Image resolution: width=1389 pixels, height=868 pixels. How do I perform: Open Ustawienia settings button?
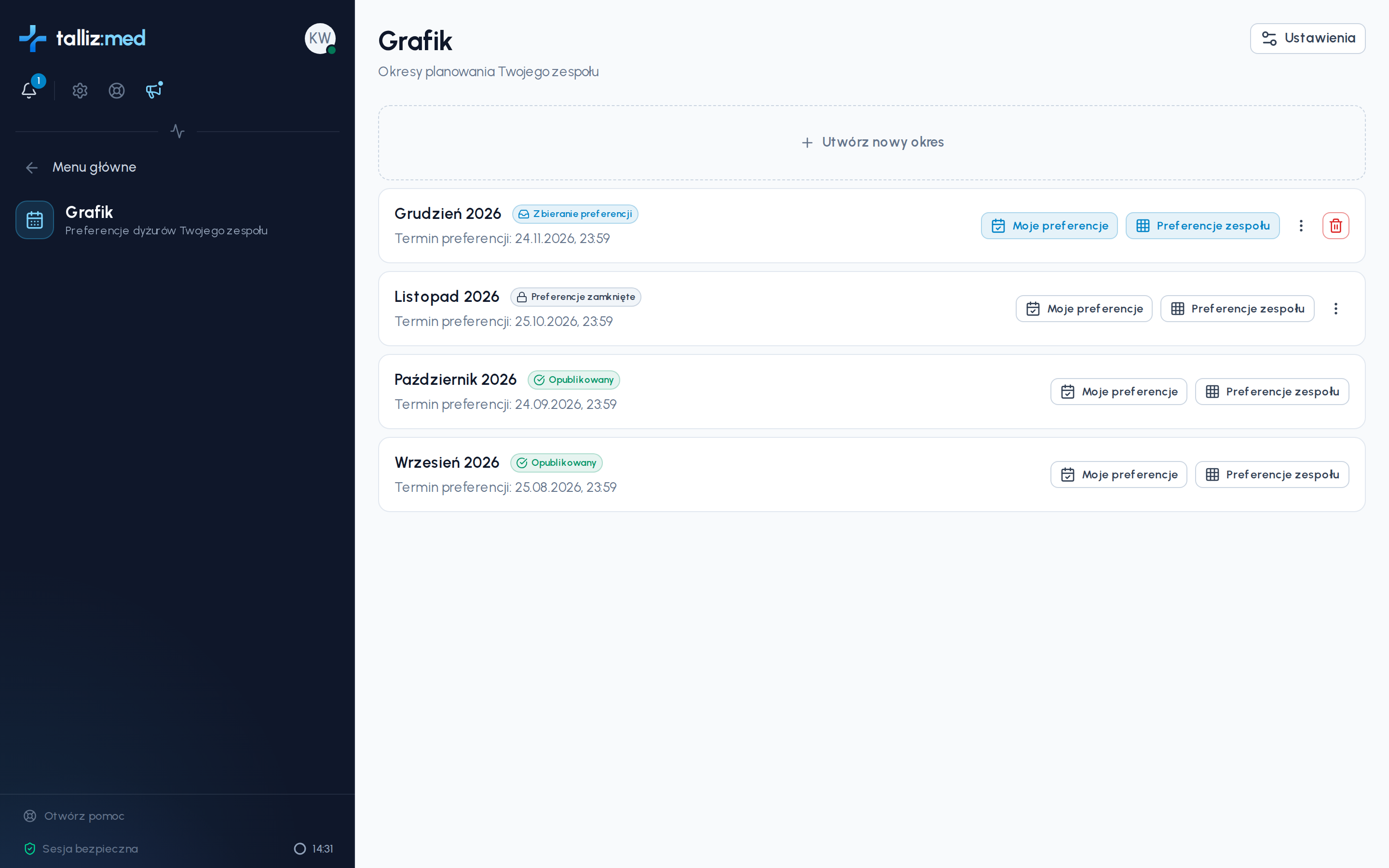(x=1307, y=39)
